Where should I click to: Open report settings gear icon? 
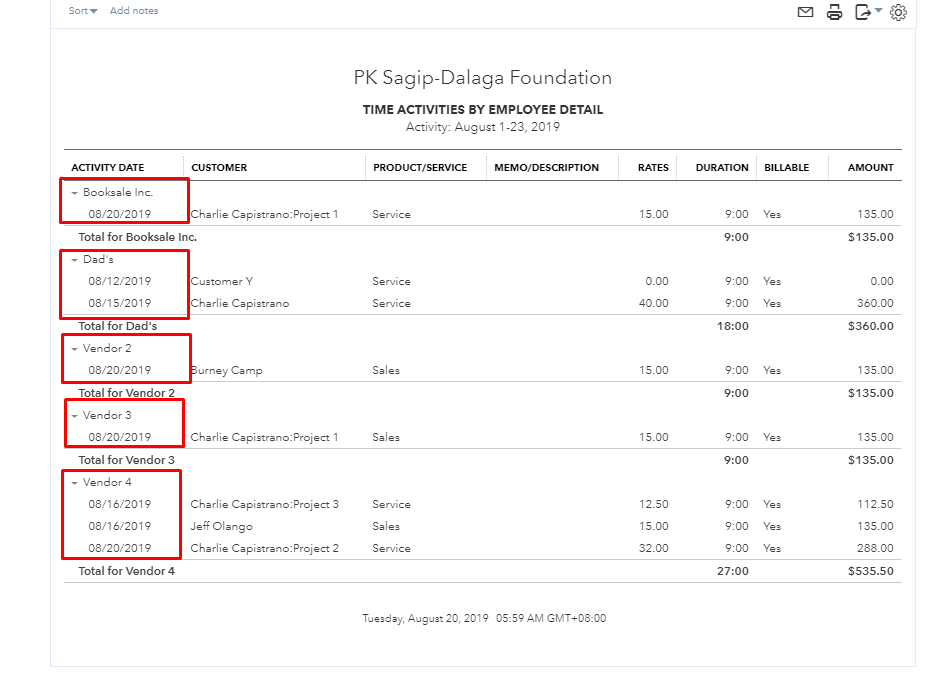coord(898,12)
